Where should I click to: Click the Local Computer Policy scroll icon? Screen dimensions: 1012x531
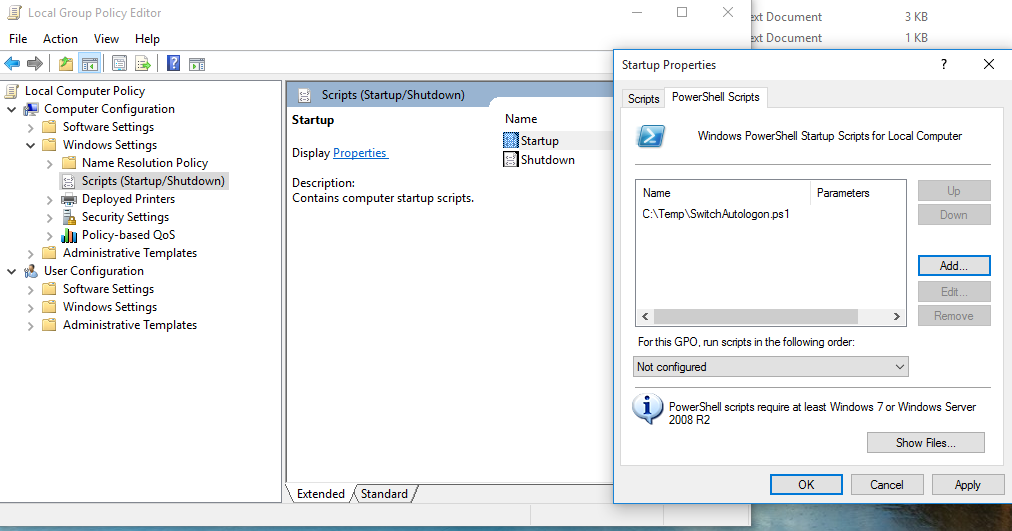pyautogui.click(x=12, y=91)
